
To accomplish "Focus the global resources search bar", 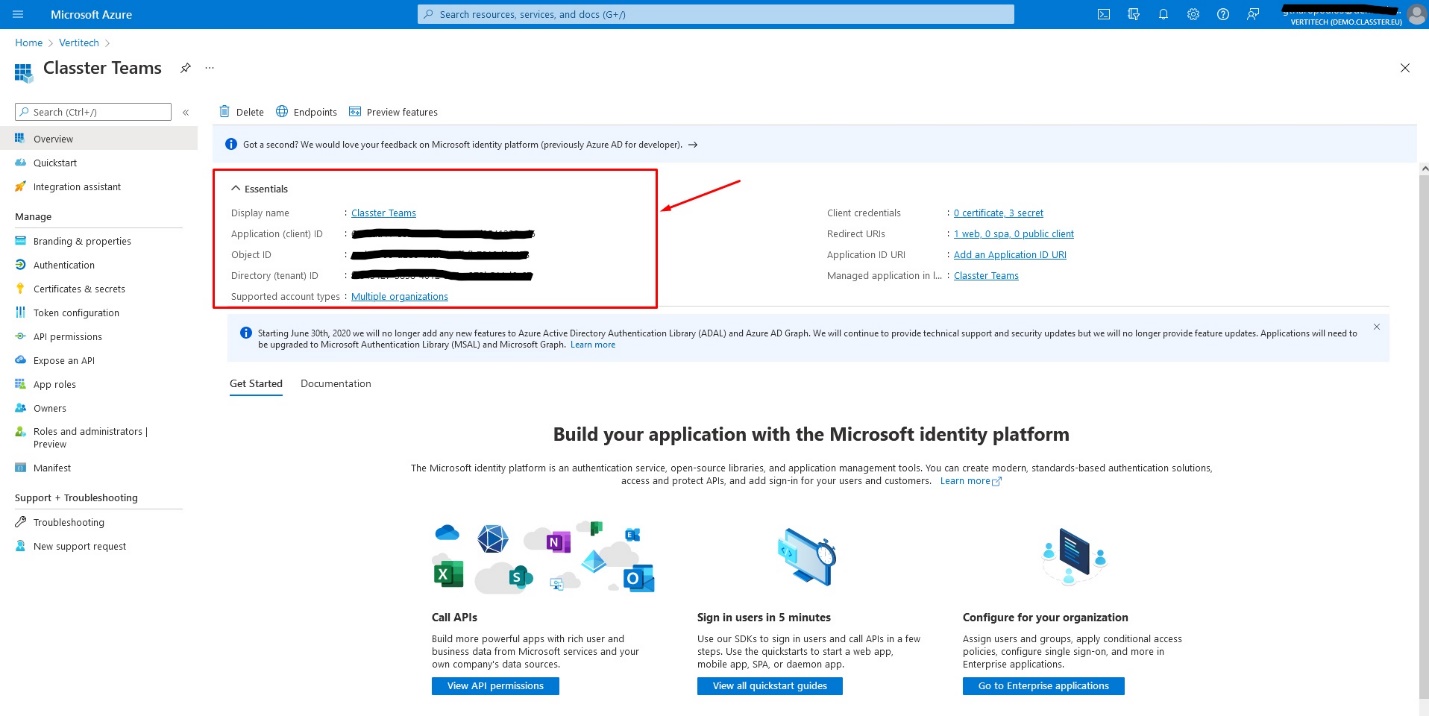I will coord(716,14).
